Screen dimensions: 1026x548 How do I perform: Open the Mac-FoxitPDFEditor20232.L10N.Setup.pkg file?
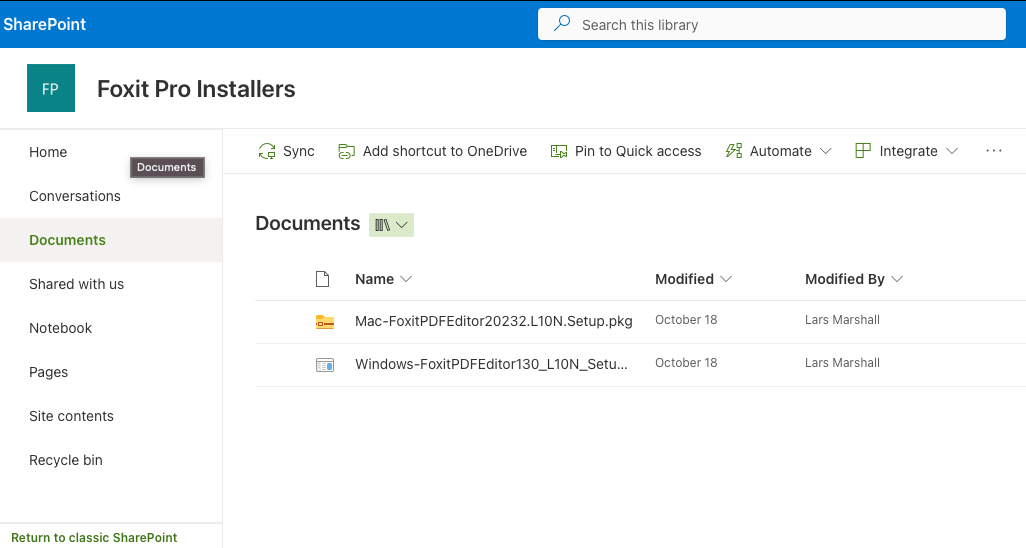(x=493, y=322)
